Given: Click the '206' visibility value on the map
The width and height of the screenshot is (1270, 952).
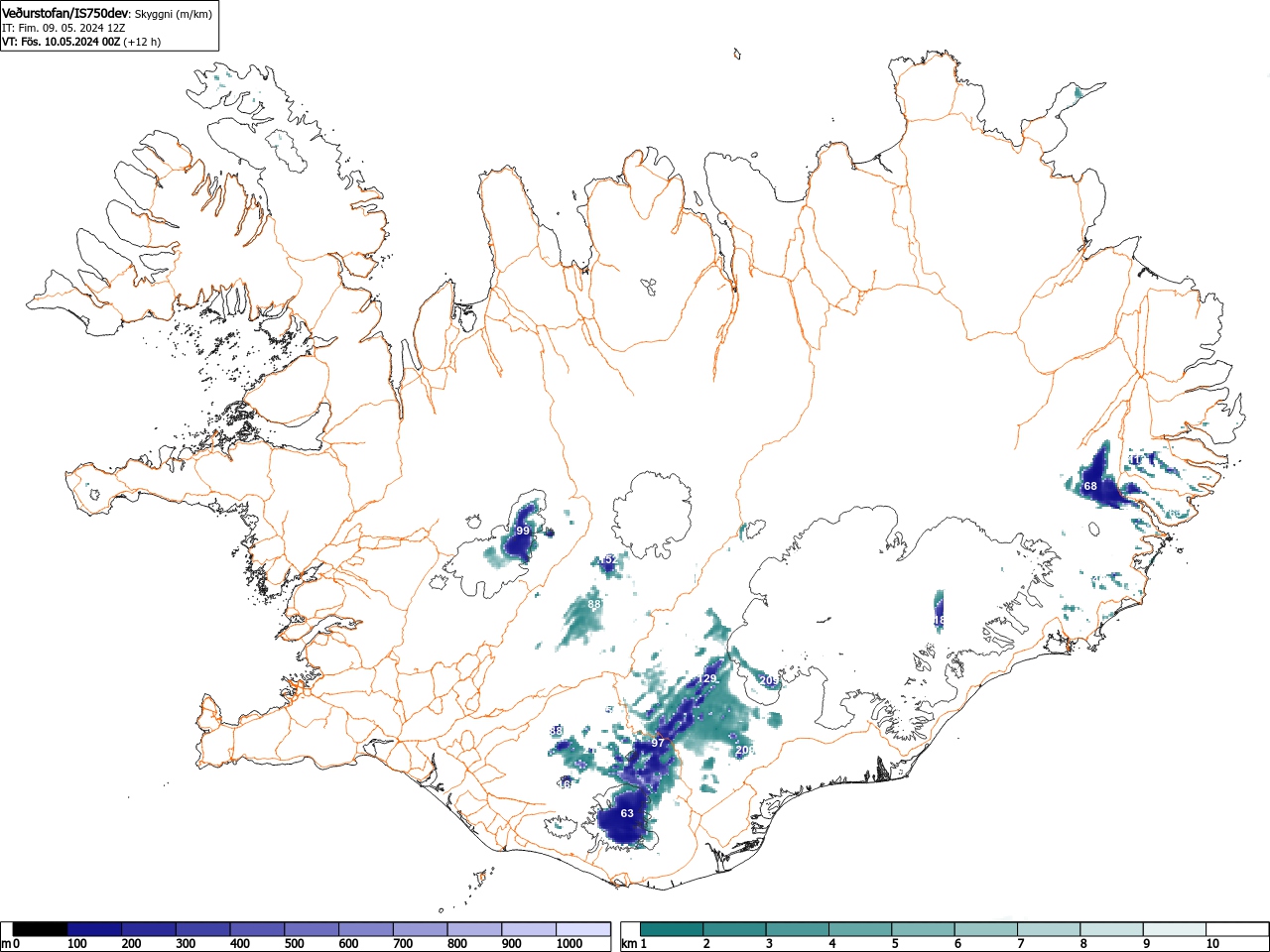Looking at the screenshot, I should [x=745, y=751].
